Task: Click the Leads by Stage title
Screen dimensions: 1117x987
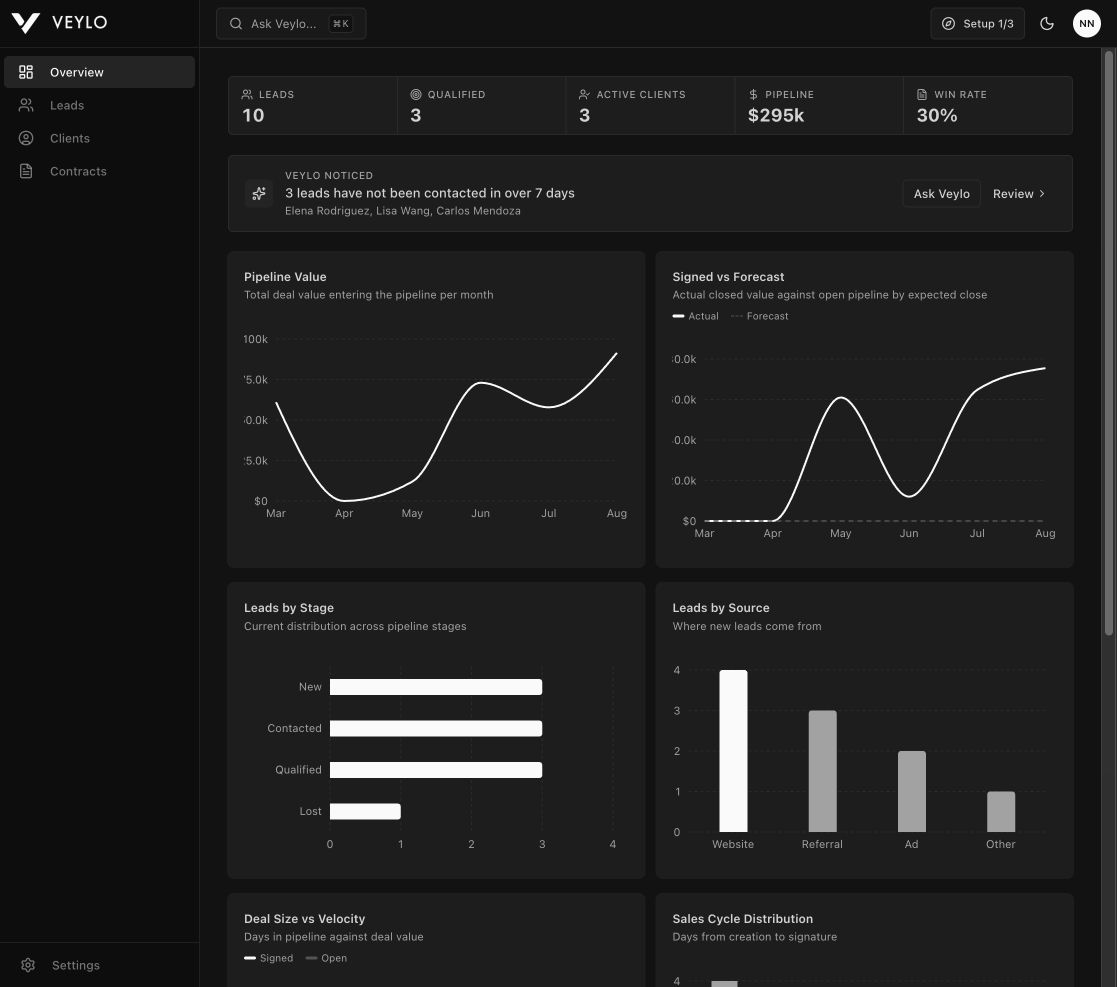Action: point(289,608)
